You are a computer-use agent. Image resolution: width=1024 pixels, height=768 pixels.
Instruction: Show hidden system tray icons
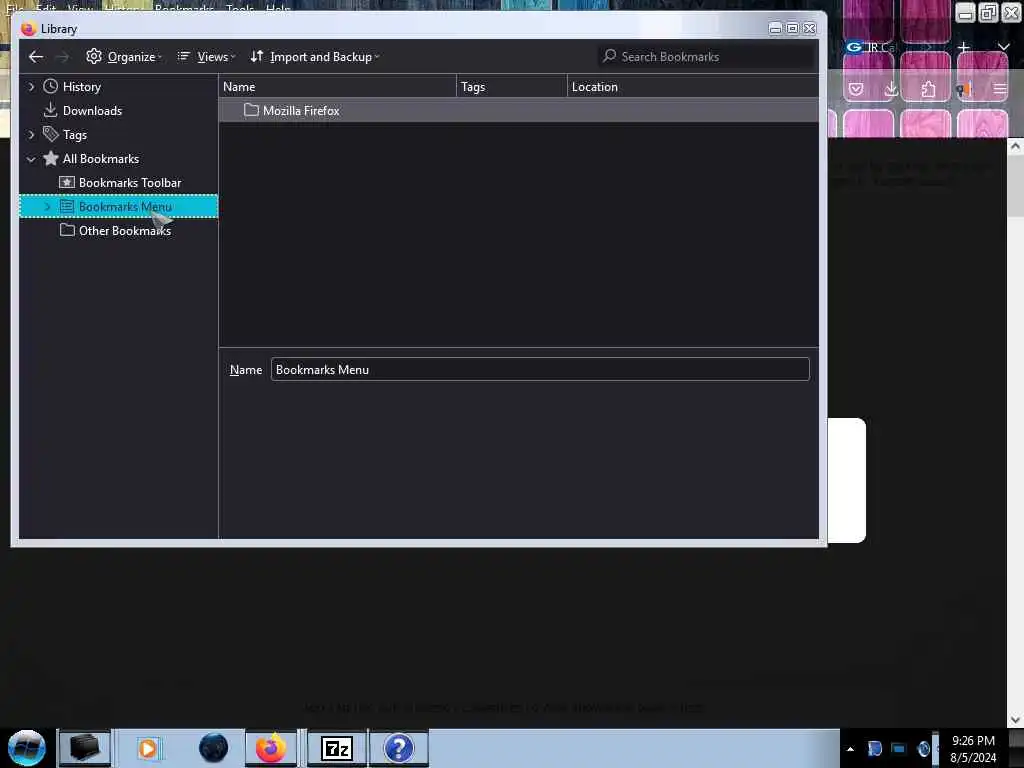[x=850, y=749]
